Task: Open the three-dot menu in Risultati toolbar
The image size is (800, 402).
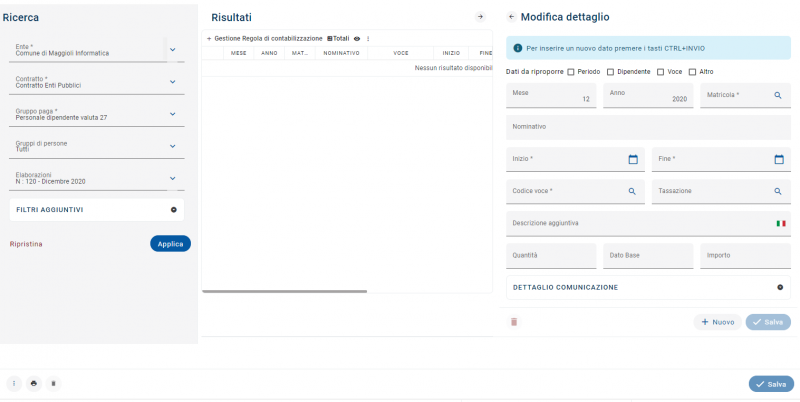Action: click(x=368, y=39)
